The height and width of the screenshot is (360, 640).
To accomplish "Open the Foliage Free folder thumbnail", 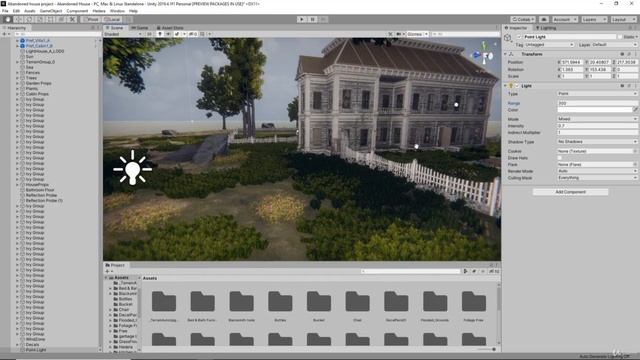I will point(474,302).
